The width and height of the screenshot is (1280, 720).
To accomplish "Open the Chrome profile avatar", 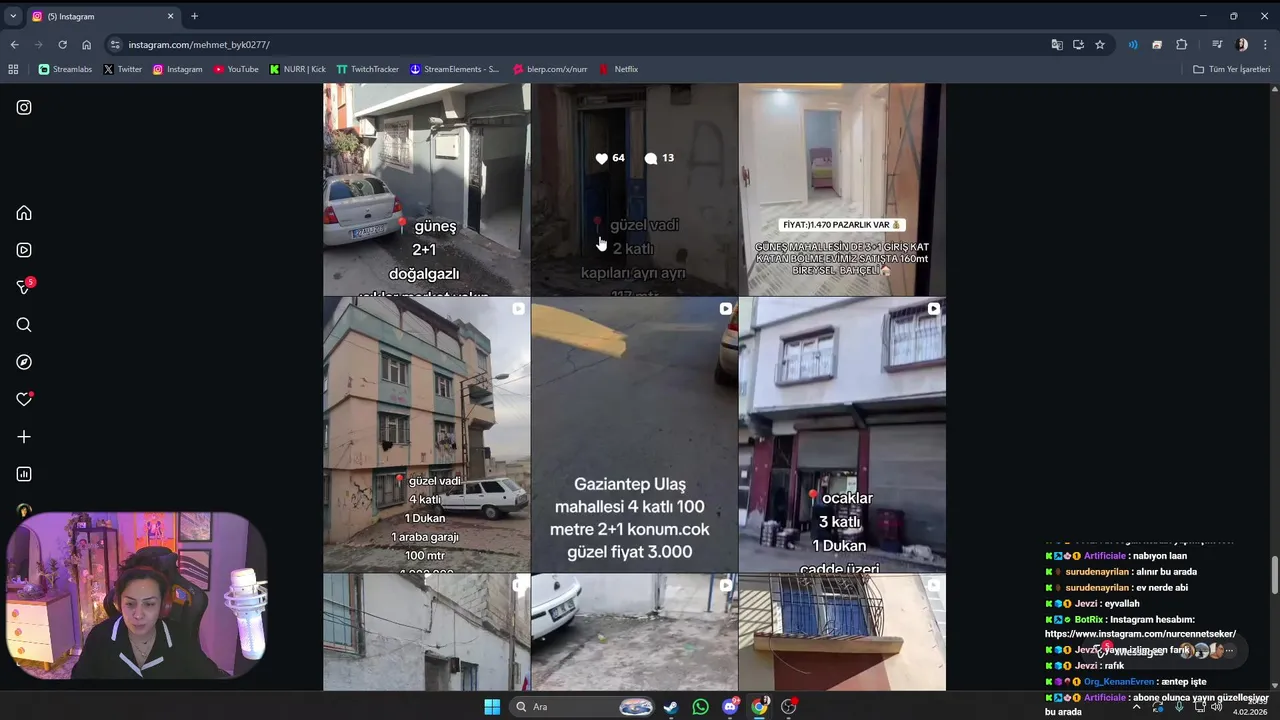I will [1242, 44].
